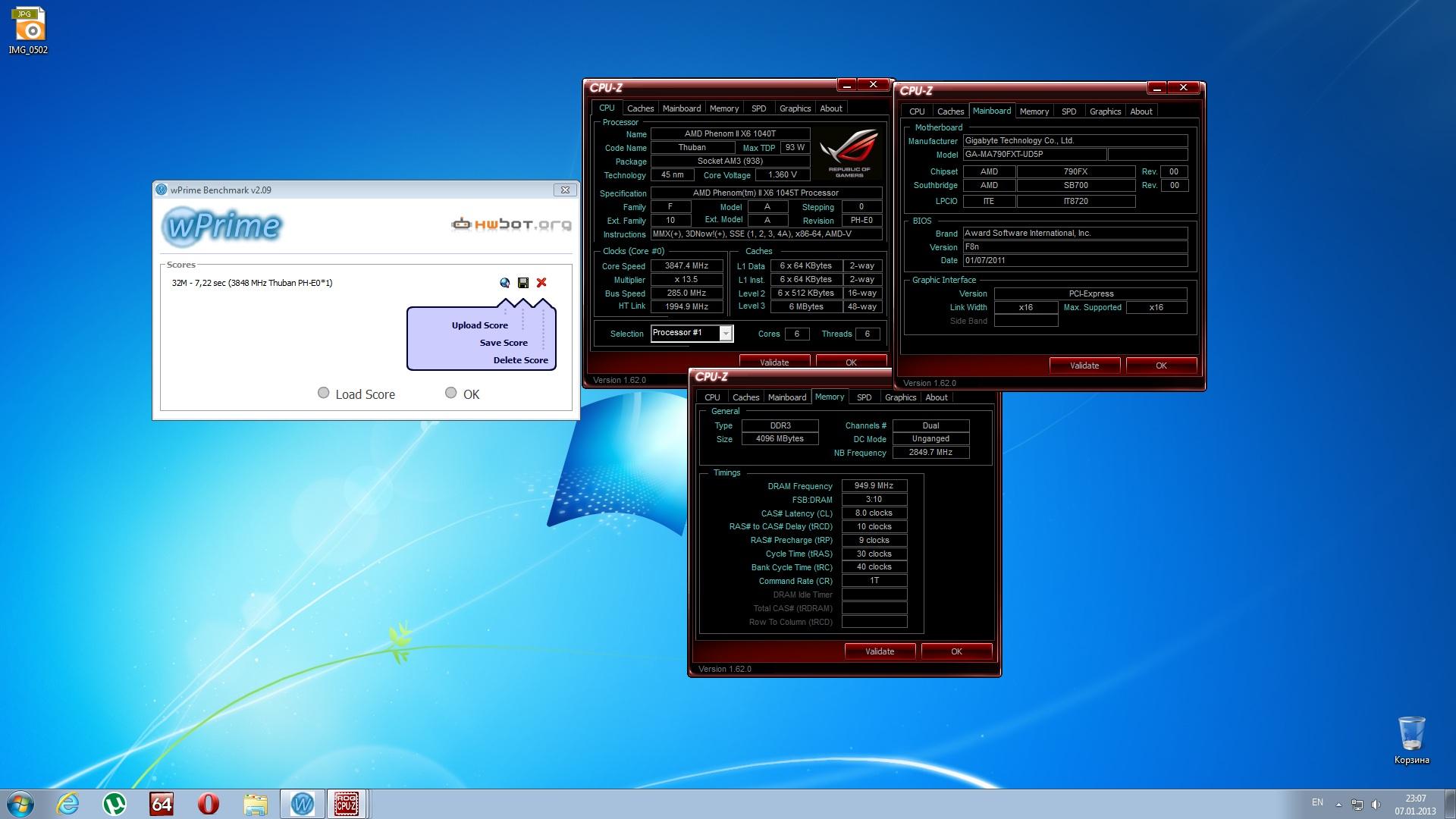Launch Internet Explorer from the taskbar
The width and height of the screenshot is (1456, 819).
(x=68, y=804)
